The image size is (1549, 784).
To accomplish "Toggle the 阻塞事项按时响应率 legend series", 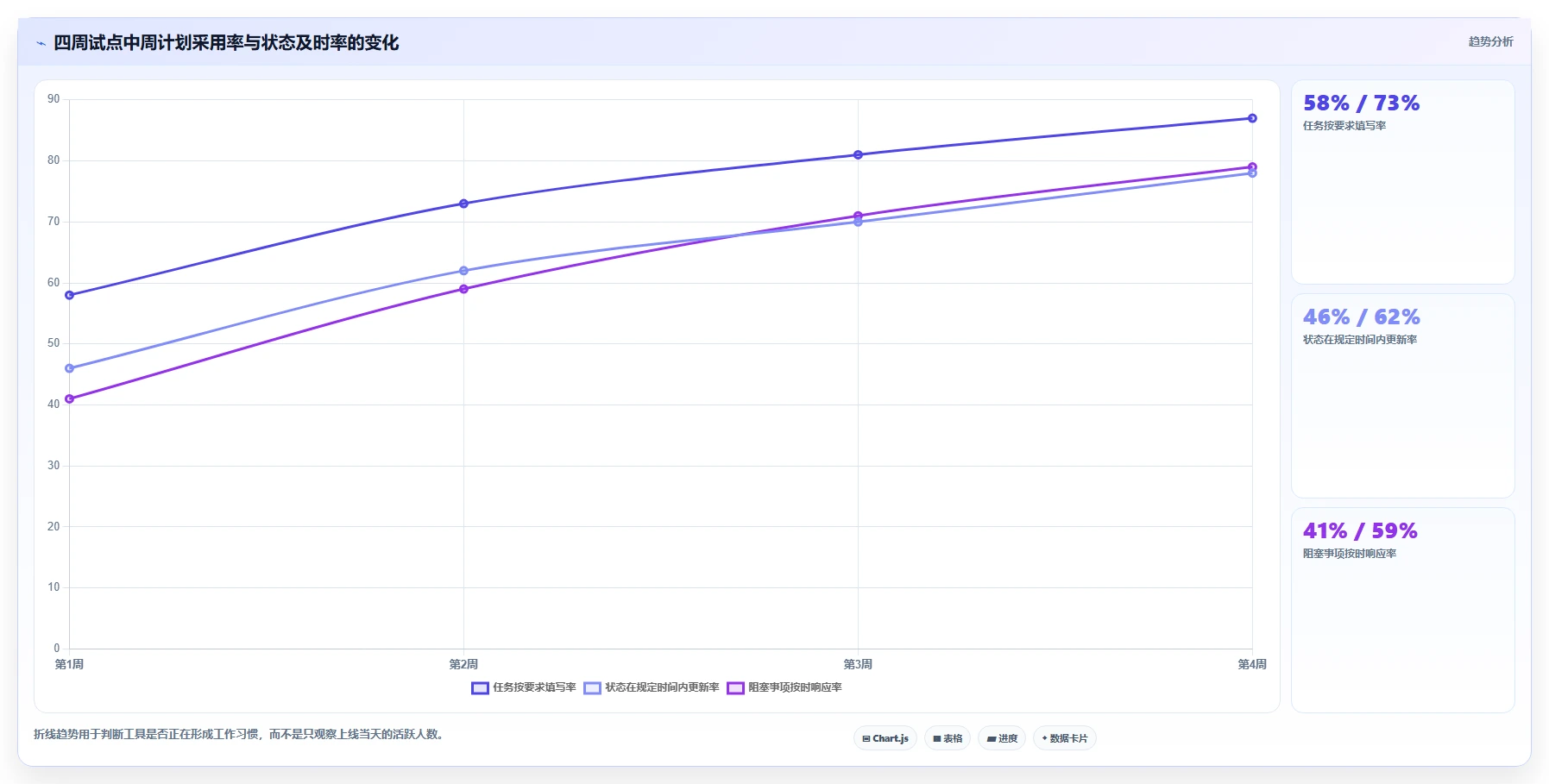I will (784, 687).
